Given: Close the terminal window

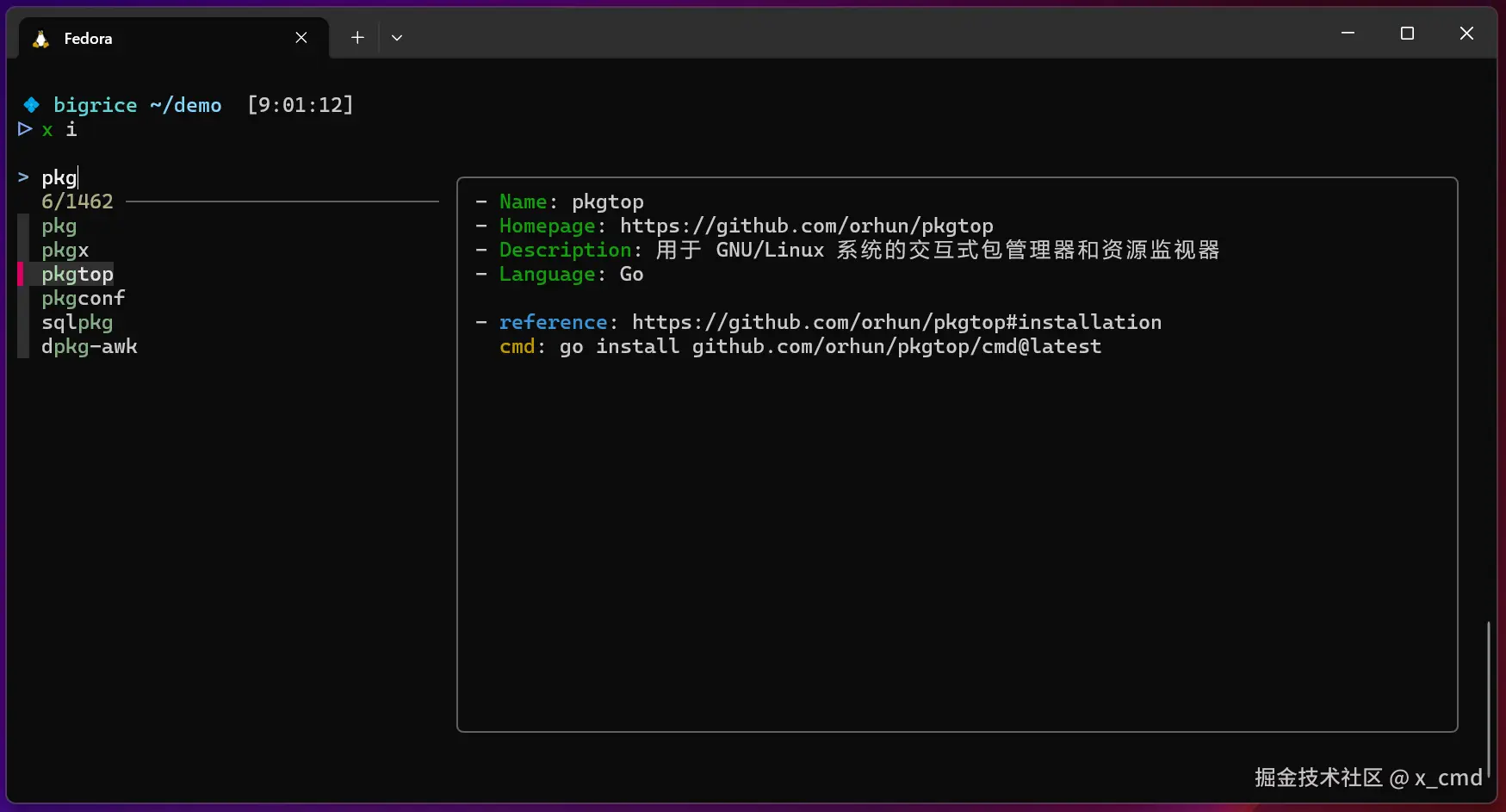Looking at the screenshot, I should [x=1467, y=33].
